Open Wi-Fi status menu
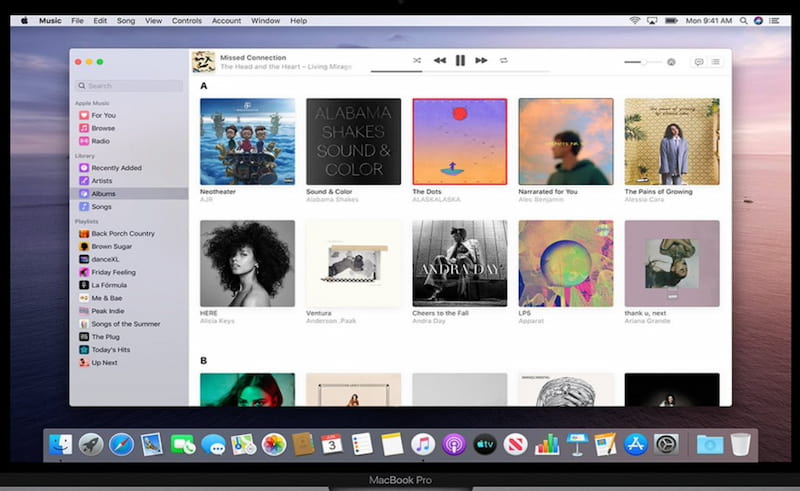Image resolution: width=800 pixels, height=491 pixels. click(x=635, y=21)
